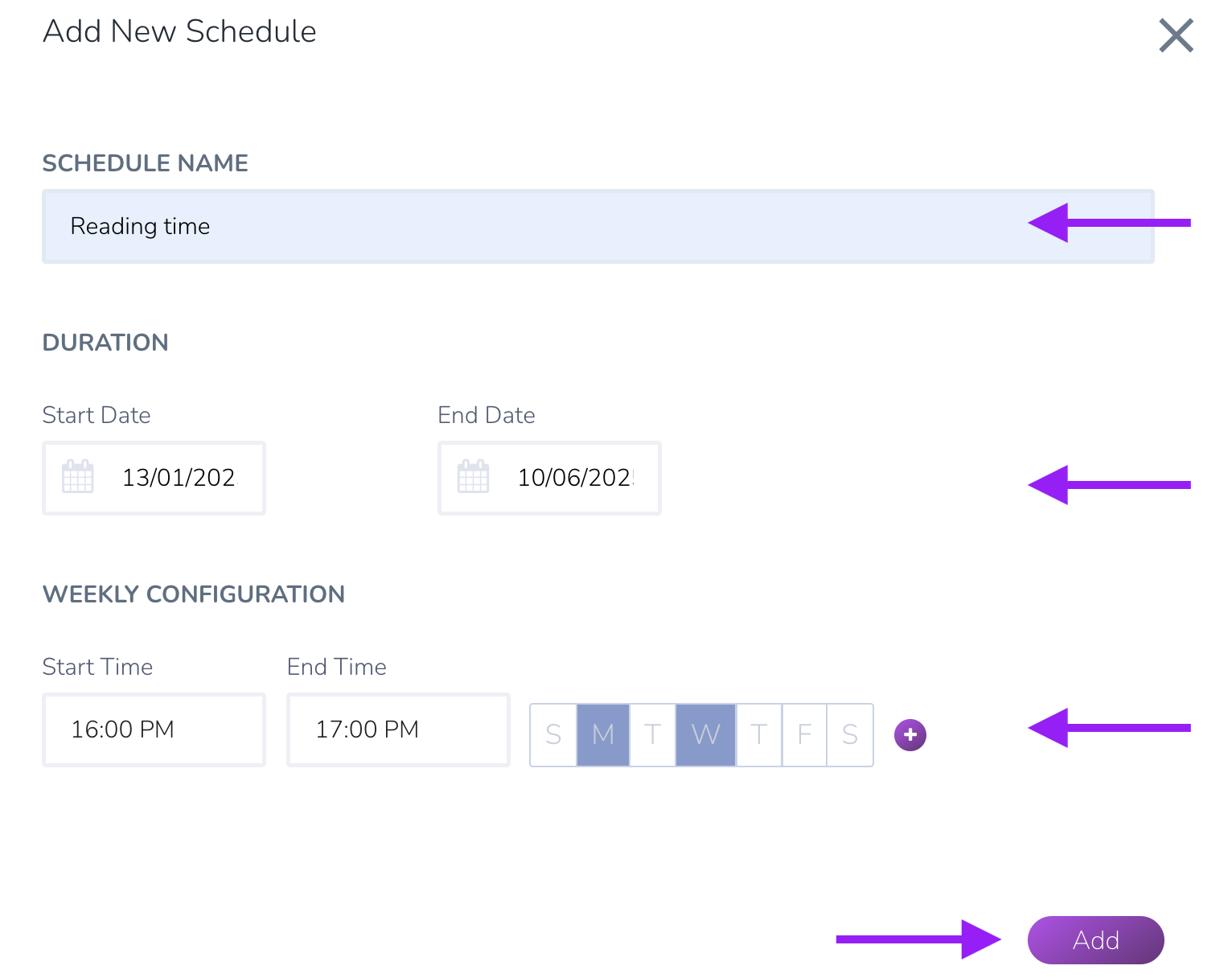The width and height of the screenshot is (1232, 978).
Task: Click the End Date calendar icon
Action: [x=473, y=477]
